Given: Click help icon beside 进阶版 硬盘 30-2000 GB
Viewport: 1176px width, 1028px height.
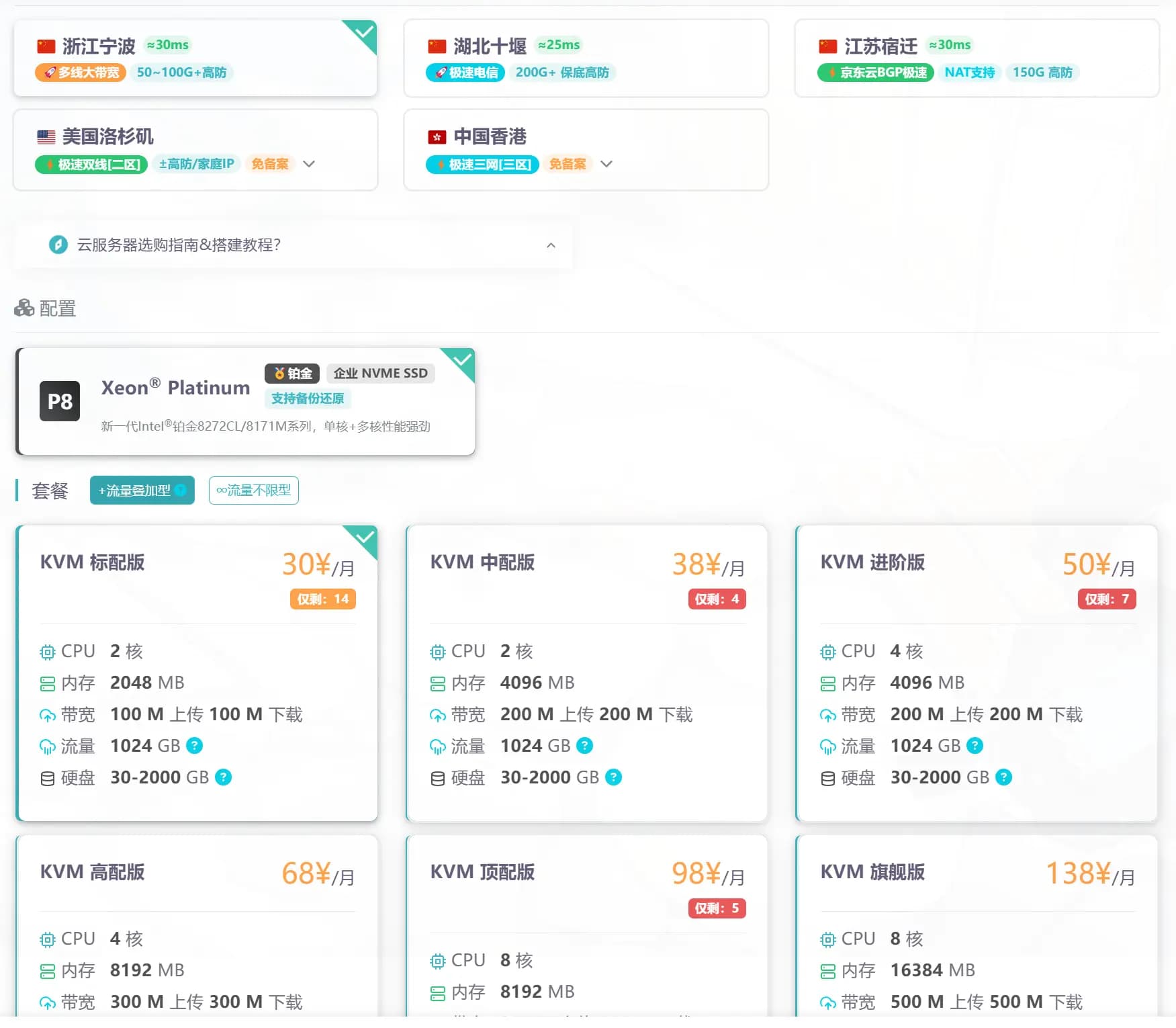Looking at the screenshot, I should click(1003, 777).
